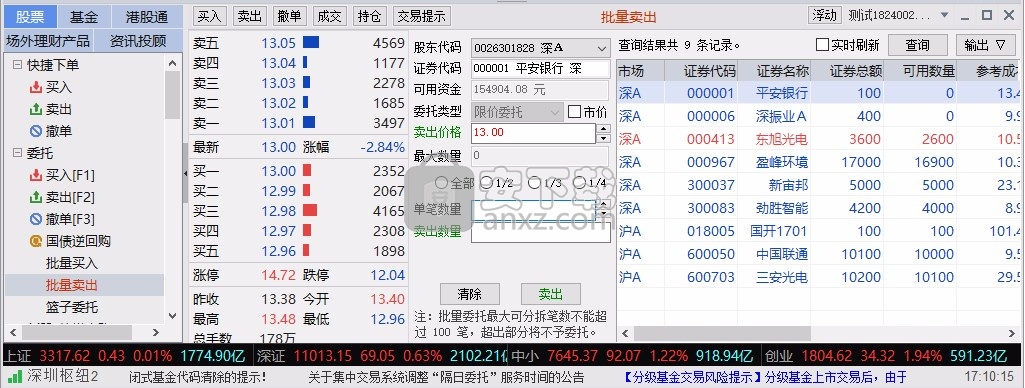Open the 委托类型 dropdown

coord(556,112)
